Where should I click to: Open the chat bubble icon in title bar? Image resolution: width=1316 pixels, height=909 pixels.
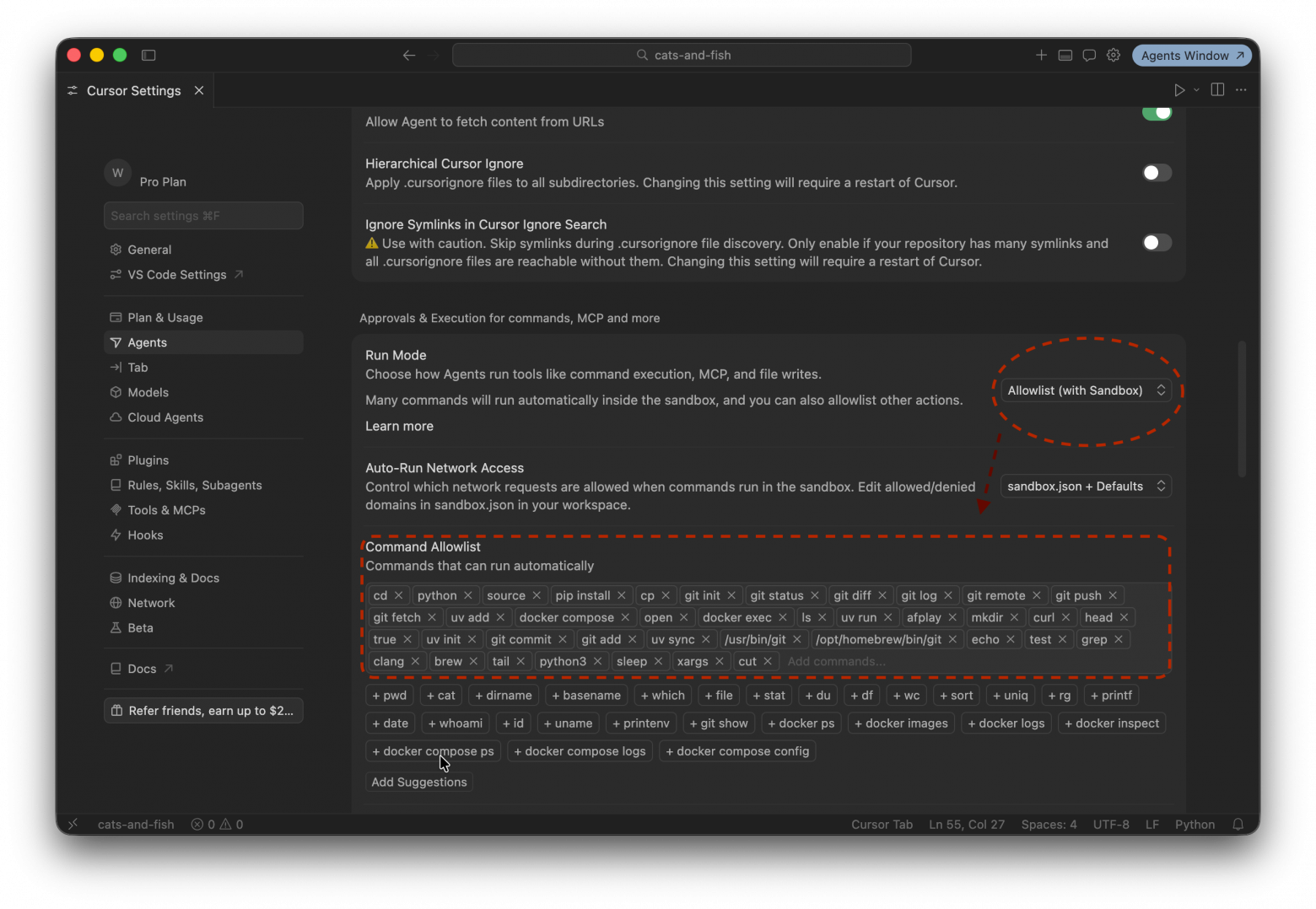1089,56
